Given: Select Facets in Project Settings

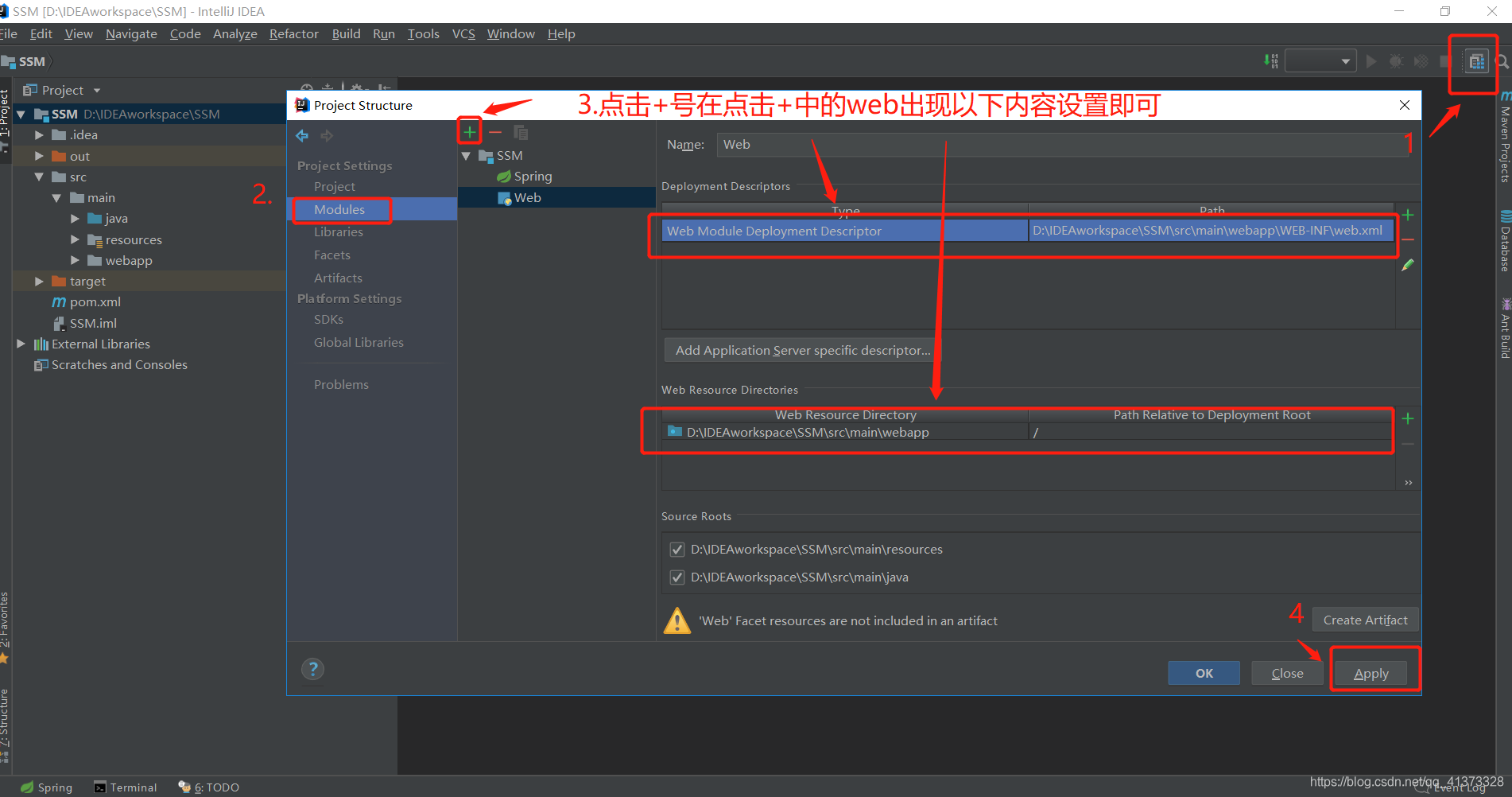Looking at the screenshot, I should click(331, 255).
